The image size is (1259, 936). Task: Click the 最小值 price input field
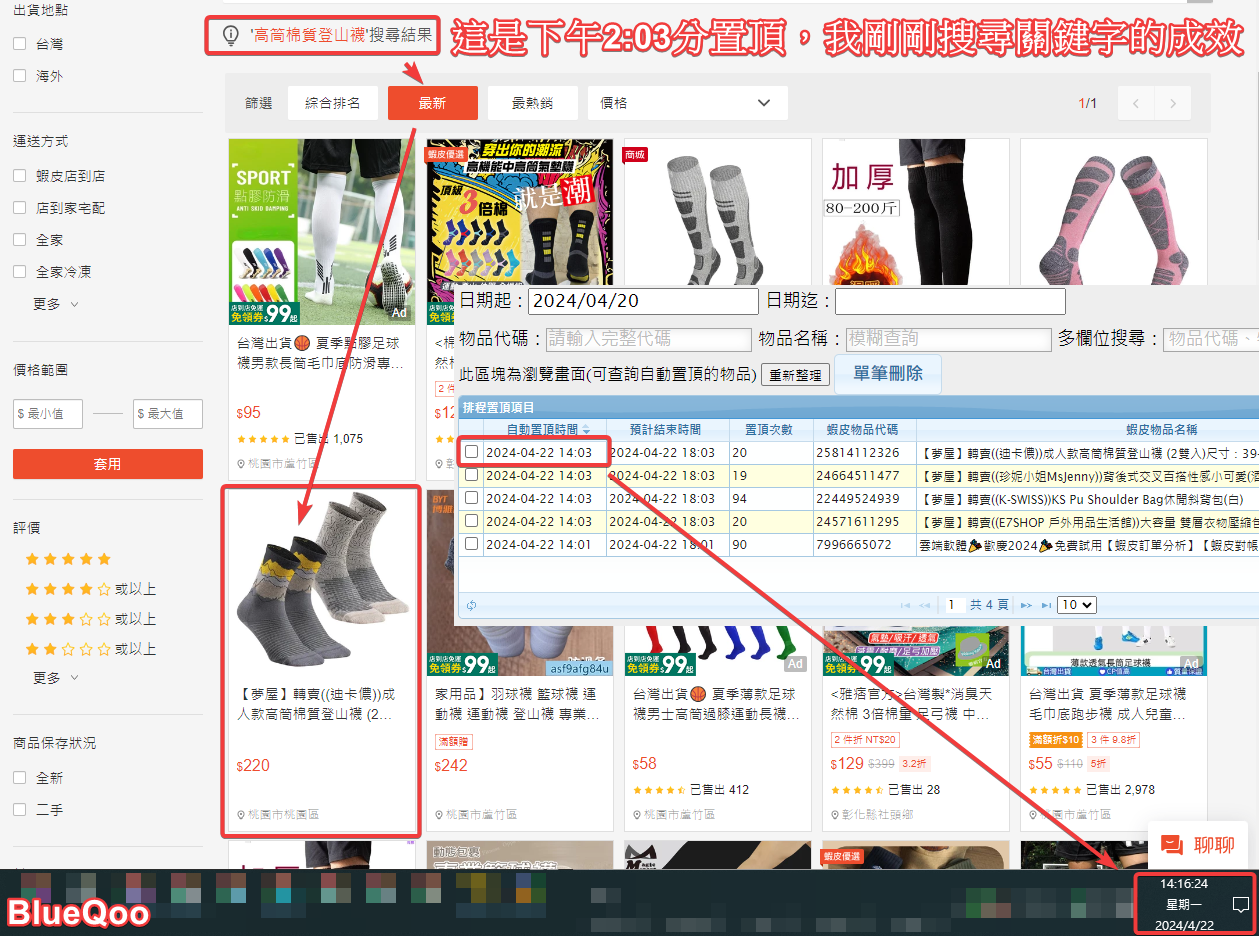48,413
